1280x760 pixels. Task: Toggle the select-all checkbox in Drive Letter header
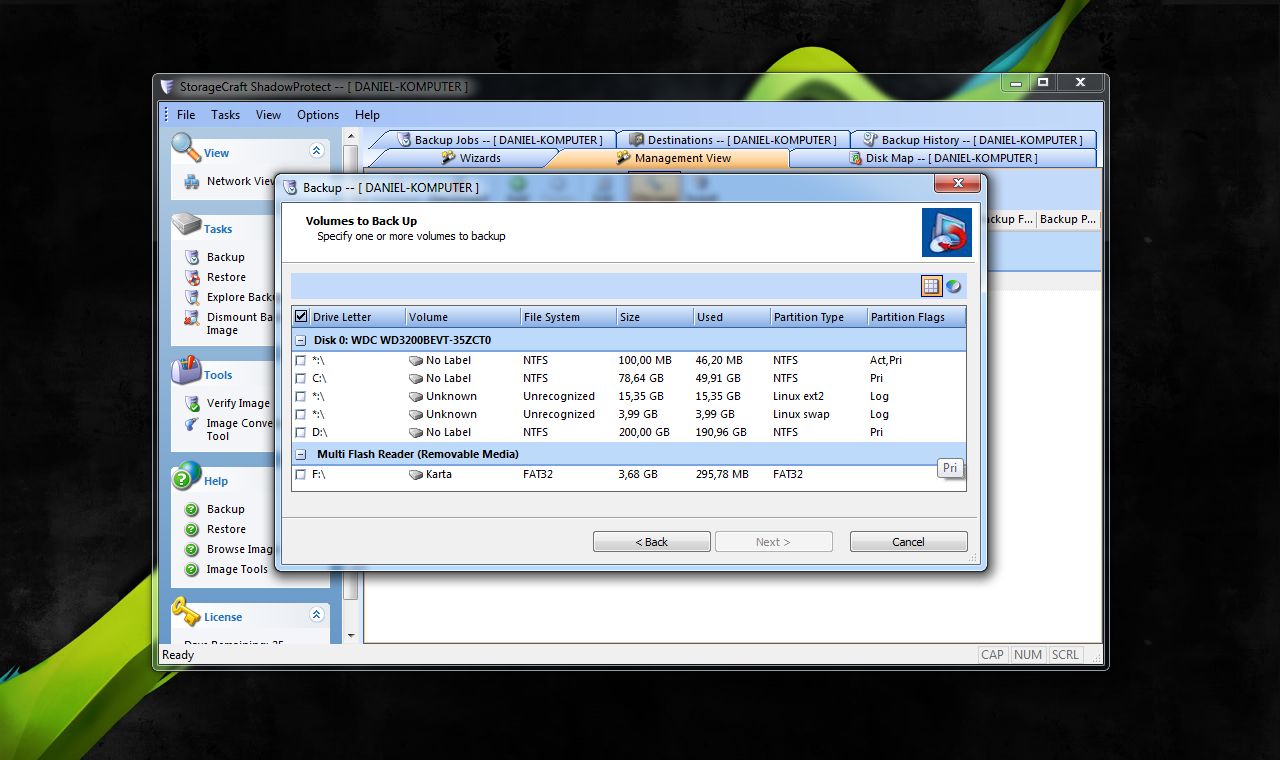click(x=301, y=316)
